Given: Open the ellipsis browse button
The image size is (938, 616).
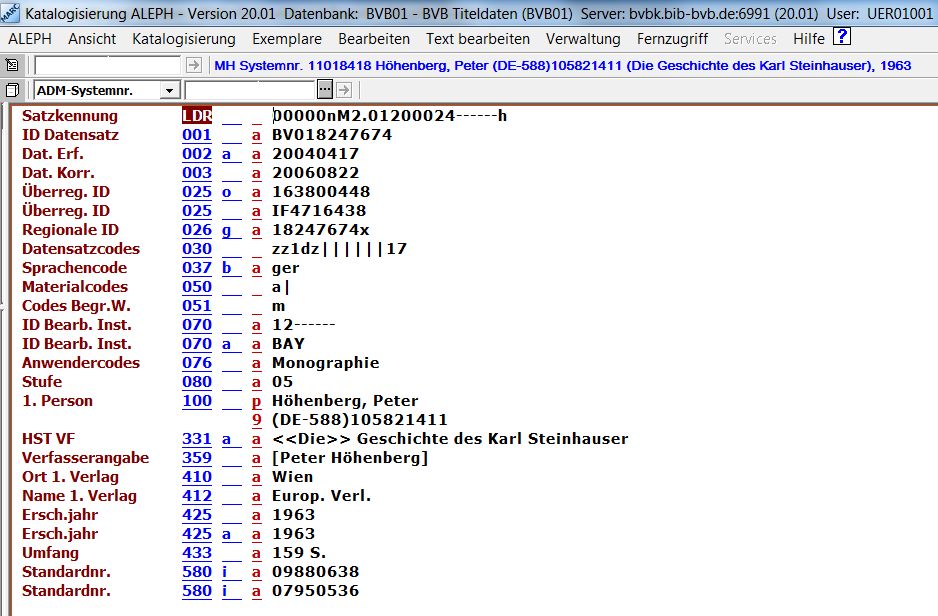Looking at the screenshot, I should click(x=325, y=90).
